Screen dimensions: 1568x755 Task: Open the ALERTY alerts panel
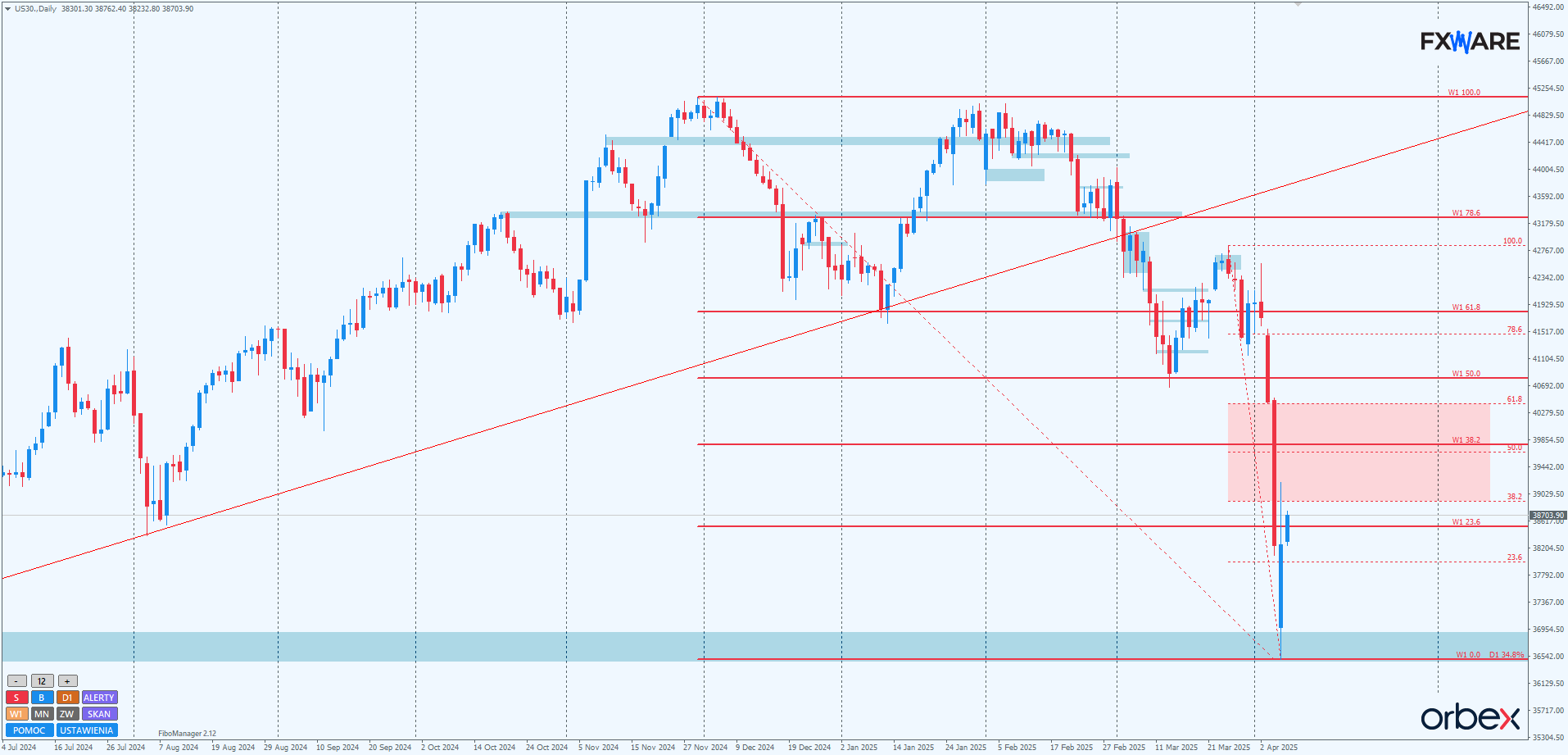coord(99,698)
